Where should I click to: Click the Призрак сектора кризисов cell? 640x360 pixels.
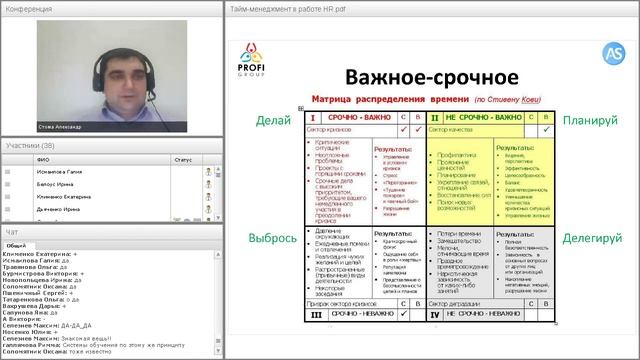pyautogui.click(x=351, y=304)
